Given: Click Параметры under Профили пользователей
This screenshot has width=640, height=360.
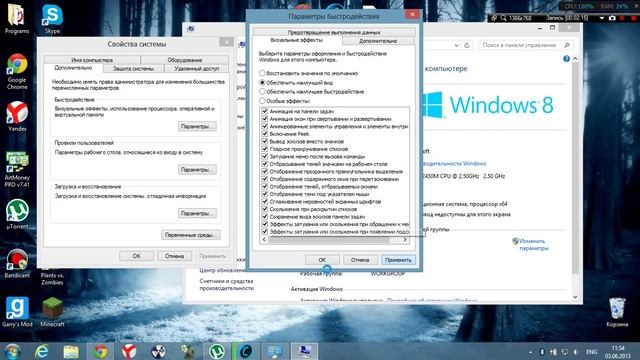Looking at the screenshot, I should [197, 169].
